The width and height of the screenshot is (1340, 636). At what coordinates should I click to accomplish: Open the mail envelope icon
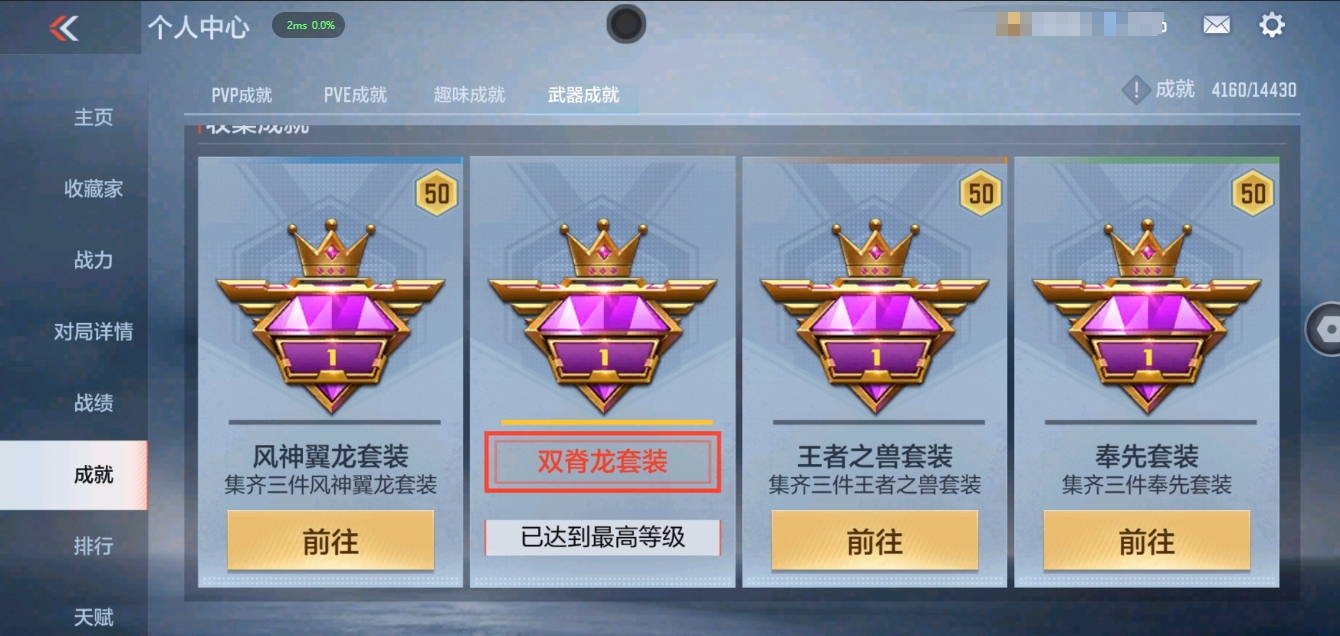[x=1216, y=25]
